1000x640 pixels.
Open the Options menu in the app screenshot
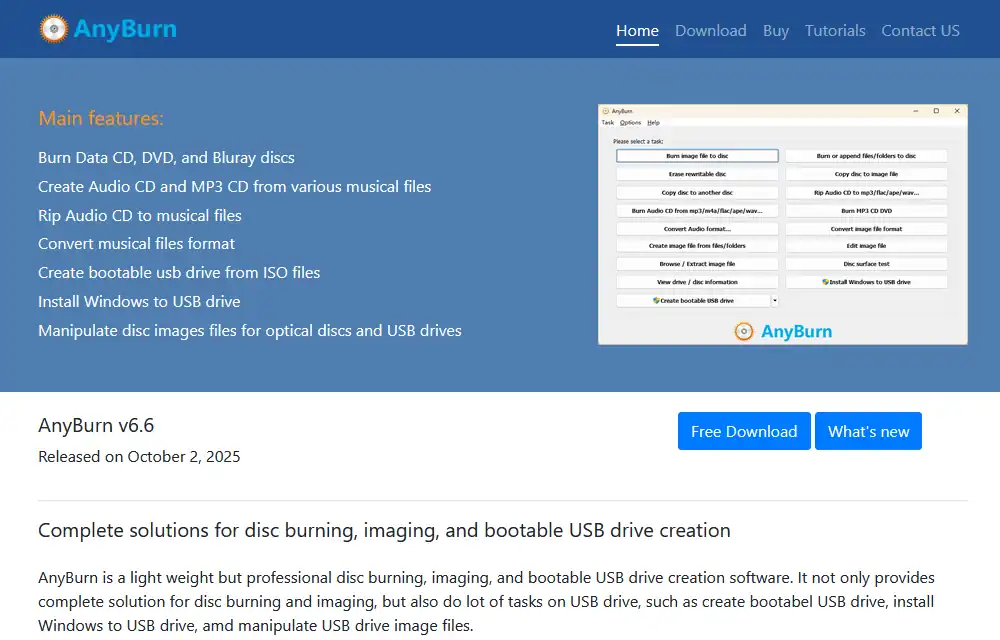(630, 123)
